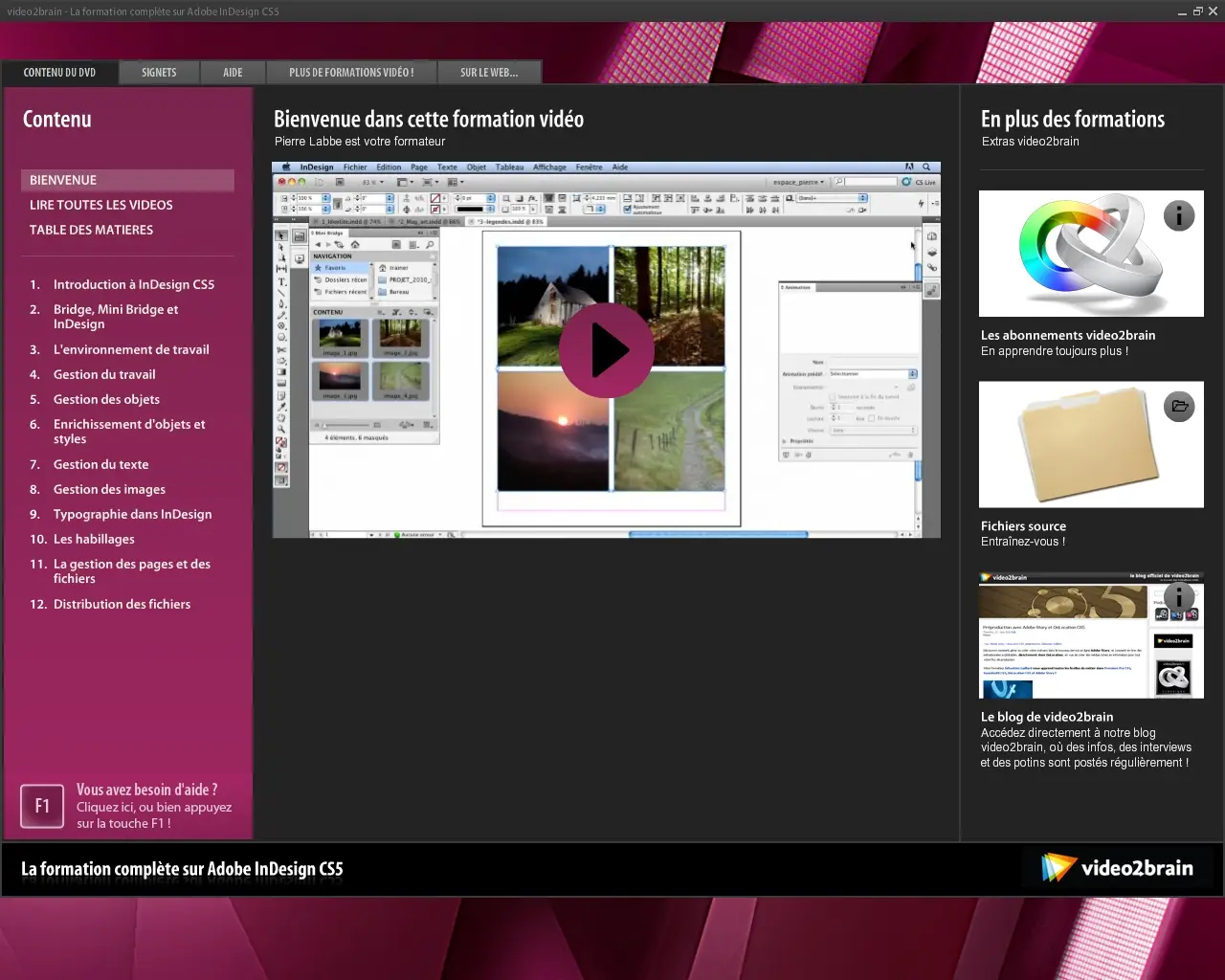Open the SIGNETS tab
This screenshot has width=1225, height=980.
(159, 73)
